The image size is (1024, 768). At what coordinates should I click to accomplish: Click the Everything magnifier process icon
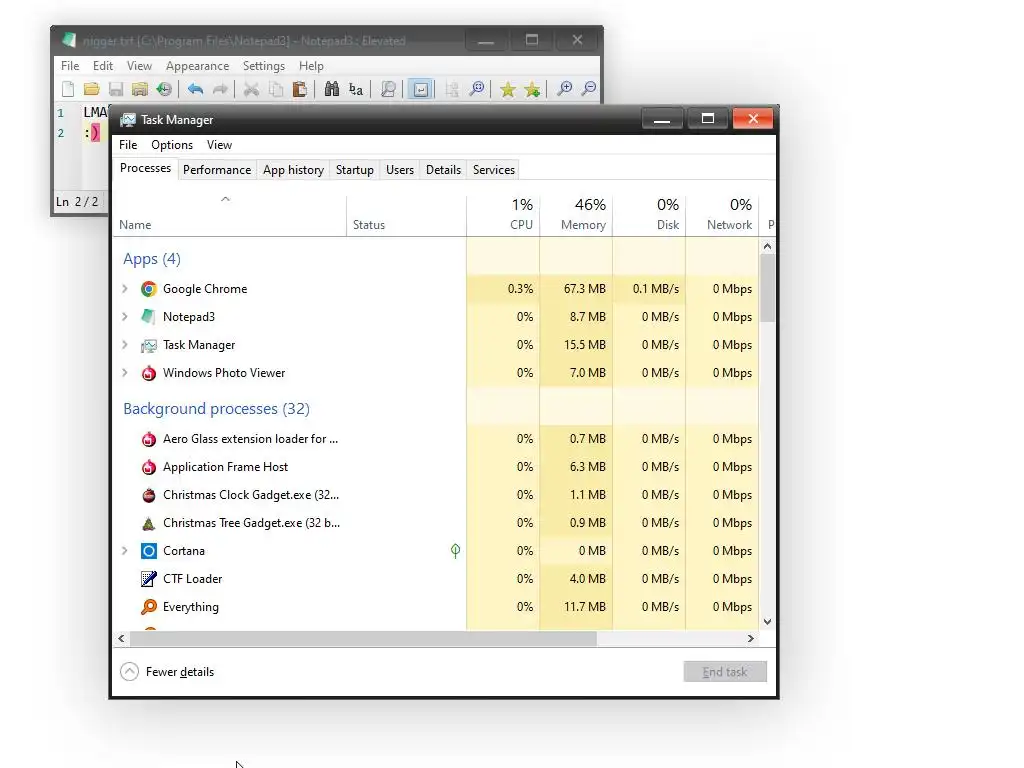click(x=149, y=607)
